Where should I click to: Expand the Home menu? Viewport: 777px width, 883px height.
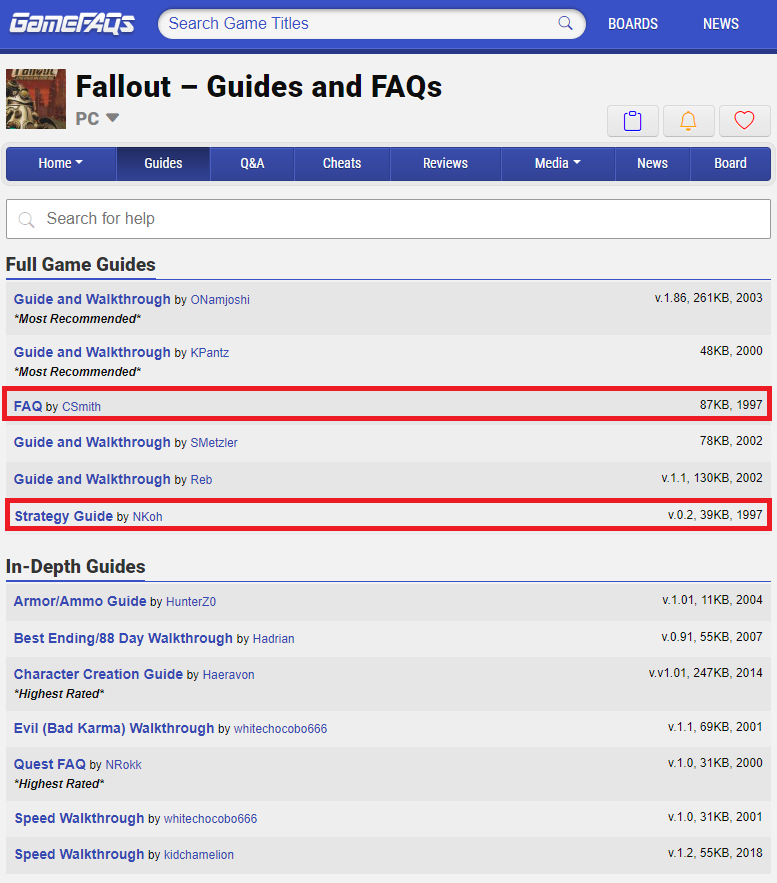point(61,163)
